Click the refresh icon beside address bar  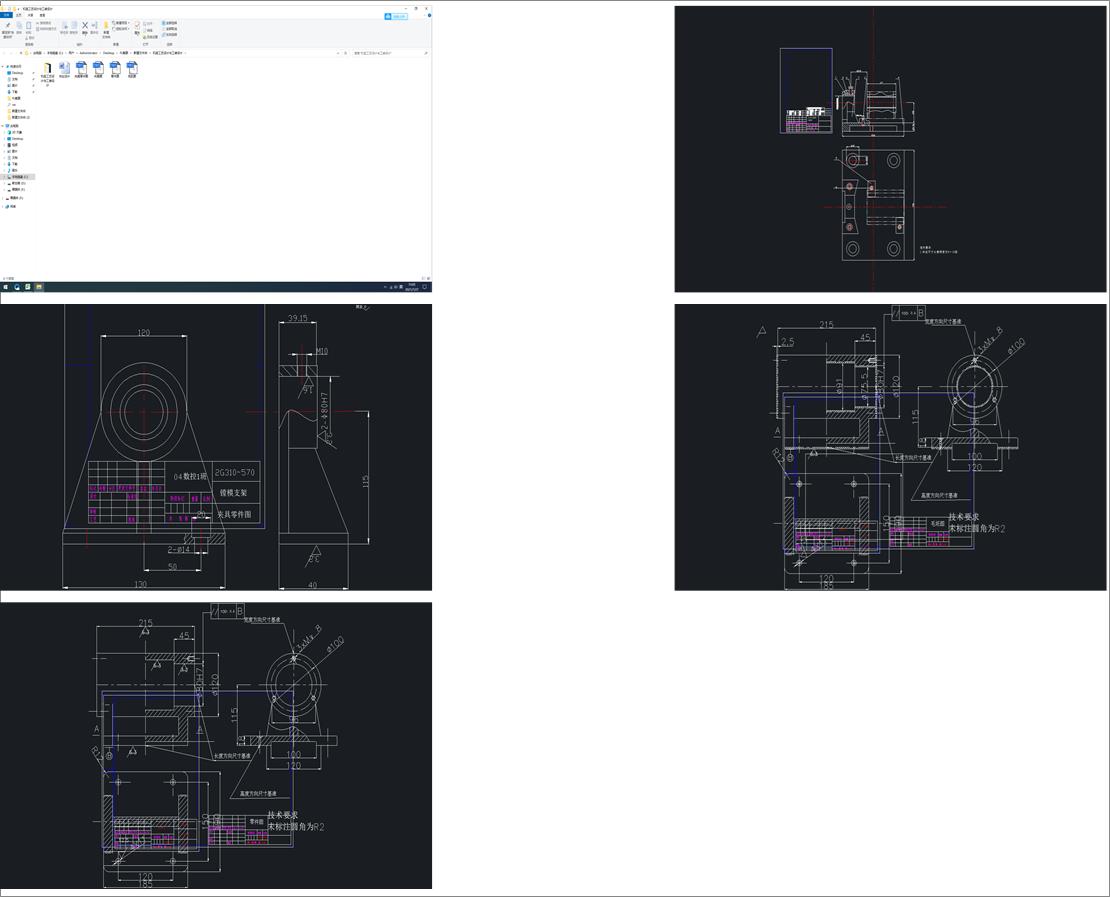coord(345,53)
